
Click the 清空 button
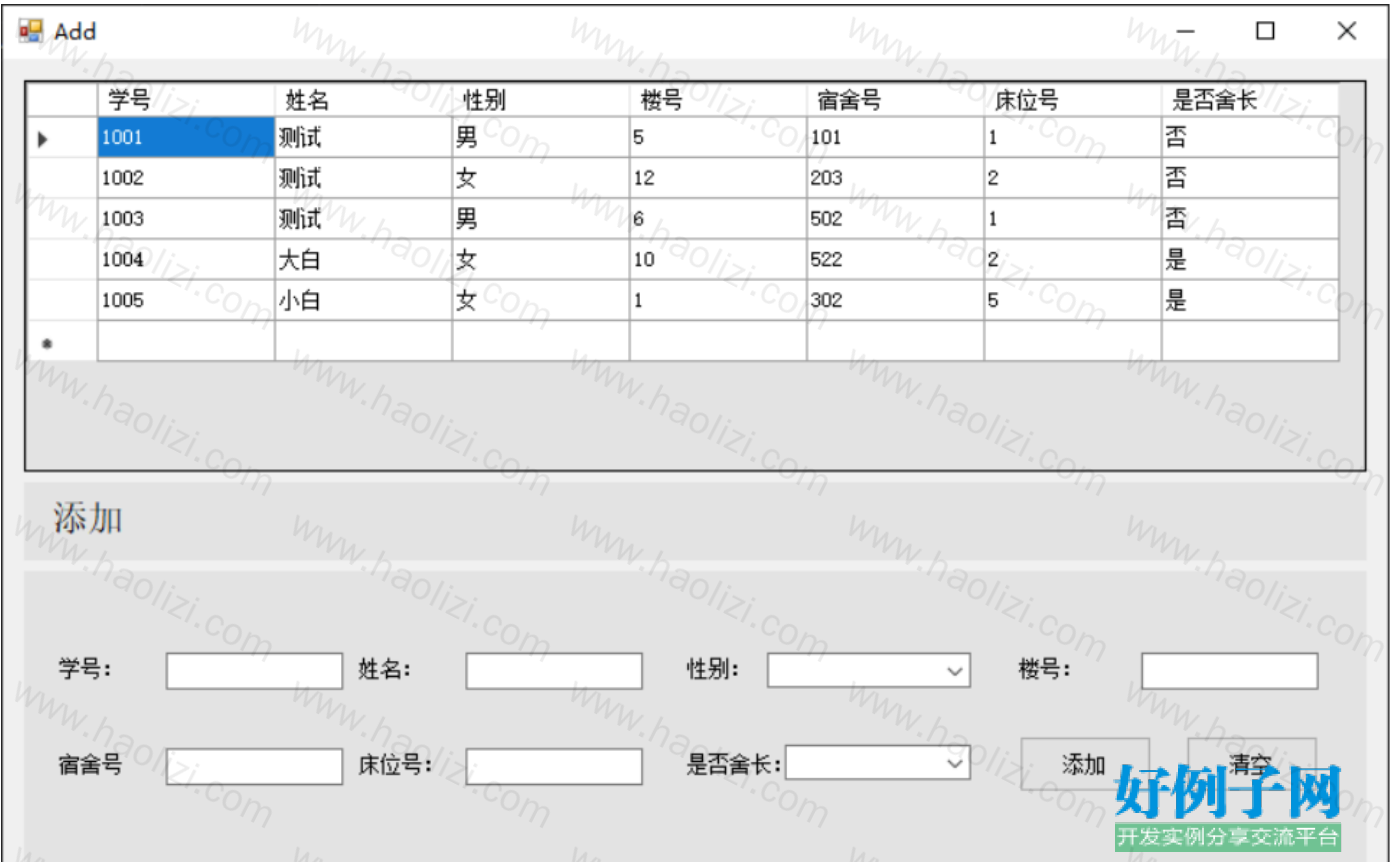click(x=1251, y=765)
